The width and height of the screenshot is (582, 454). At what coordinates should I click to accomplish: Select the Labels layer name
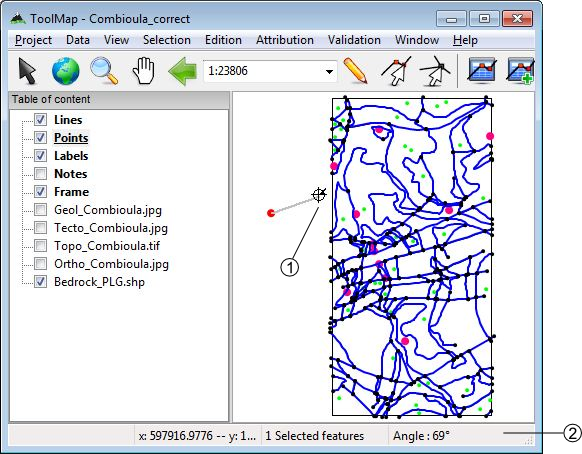[x=71, y=156]
